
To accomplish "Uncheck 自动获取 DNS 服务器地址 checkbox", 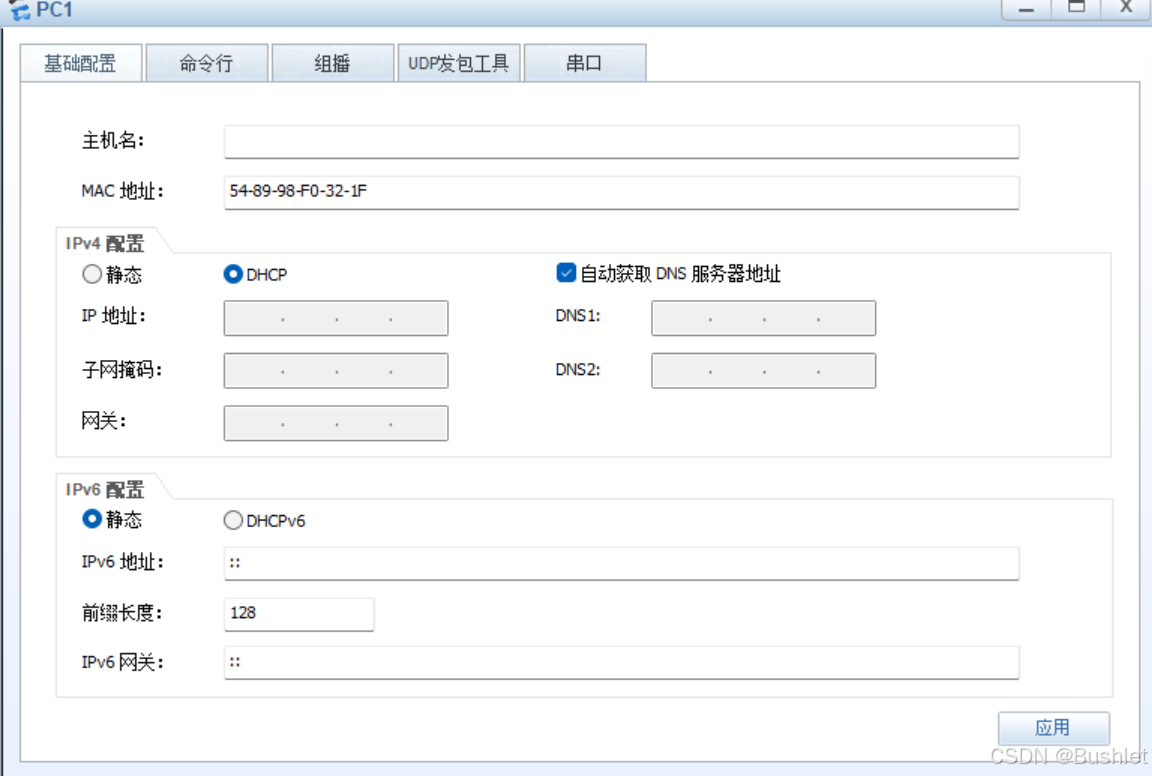I will 566,273.
